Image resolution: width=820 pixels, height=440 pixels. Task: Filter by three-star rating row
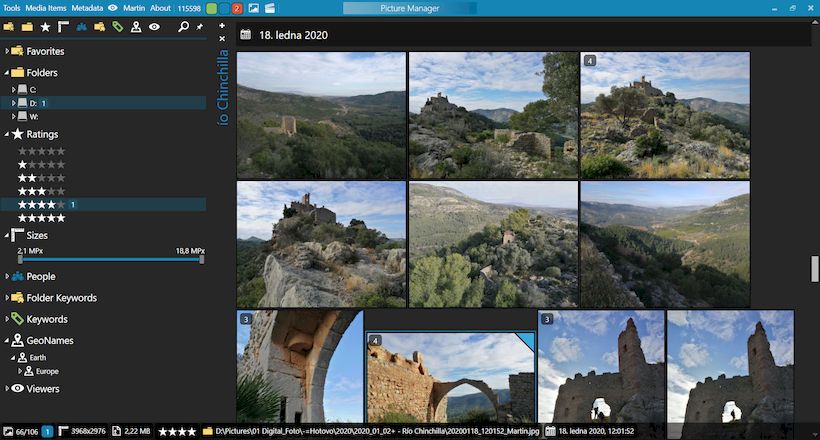pos(41,191)
